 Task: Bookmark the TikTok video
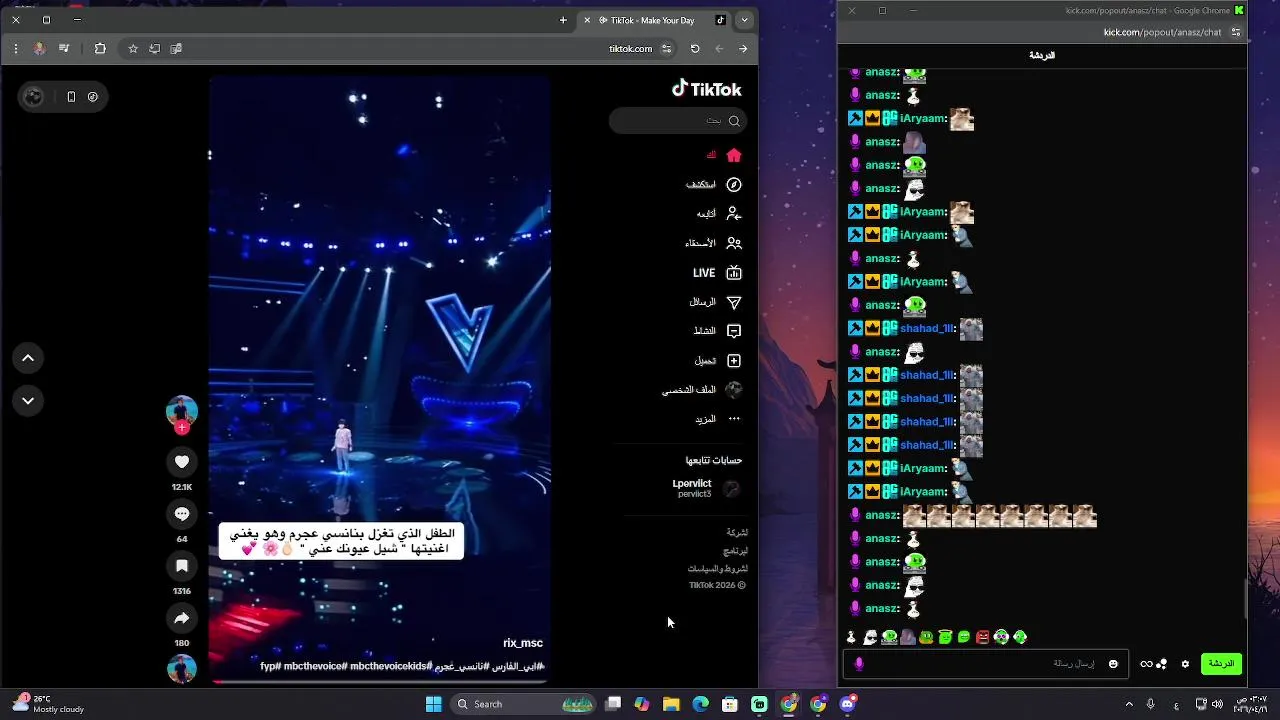tap(182, 566)
